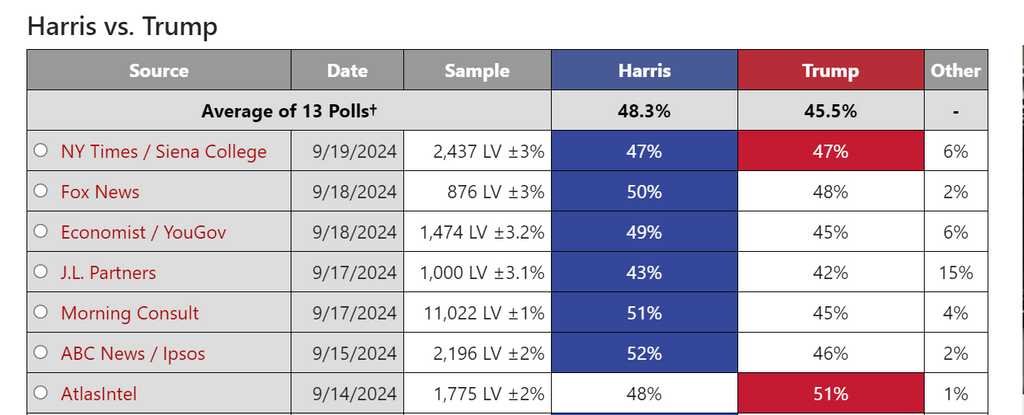Image resolution: width=1024 pixels, height=415 pixels.
Task: Select the Economist / YouGov radio button
Action: point(41,232)
